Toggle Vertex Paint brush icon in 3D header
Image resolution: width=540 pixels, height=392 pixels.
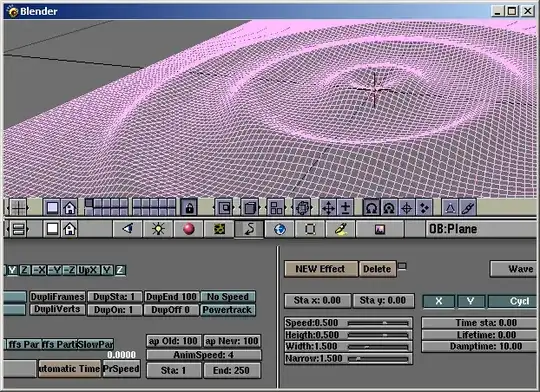pyautogui.click(x=468, y=208)
